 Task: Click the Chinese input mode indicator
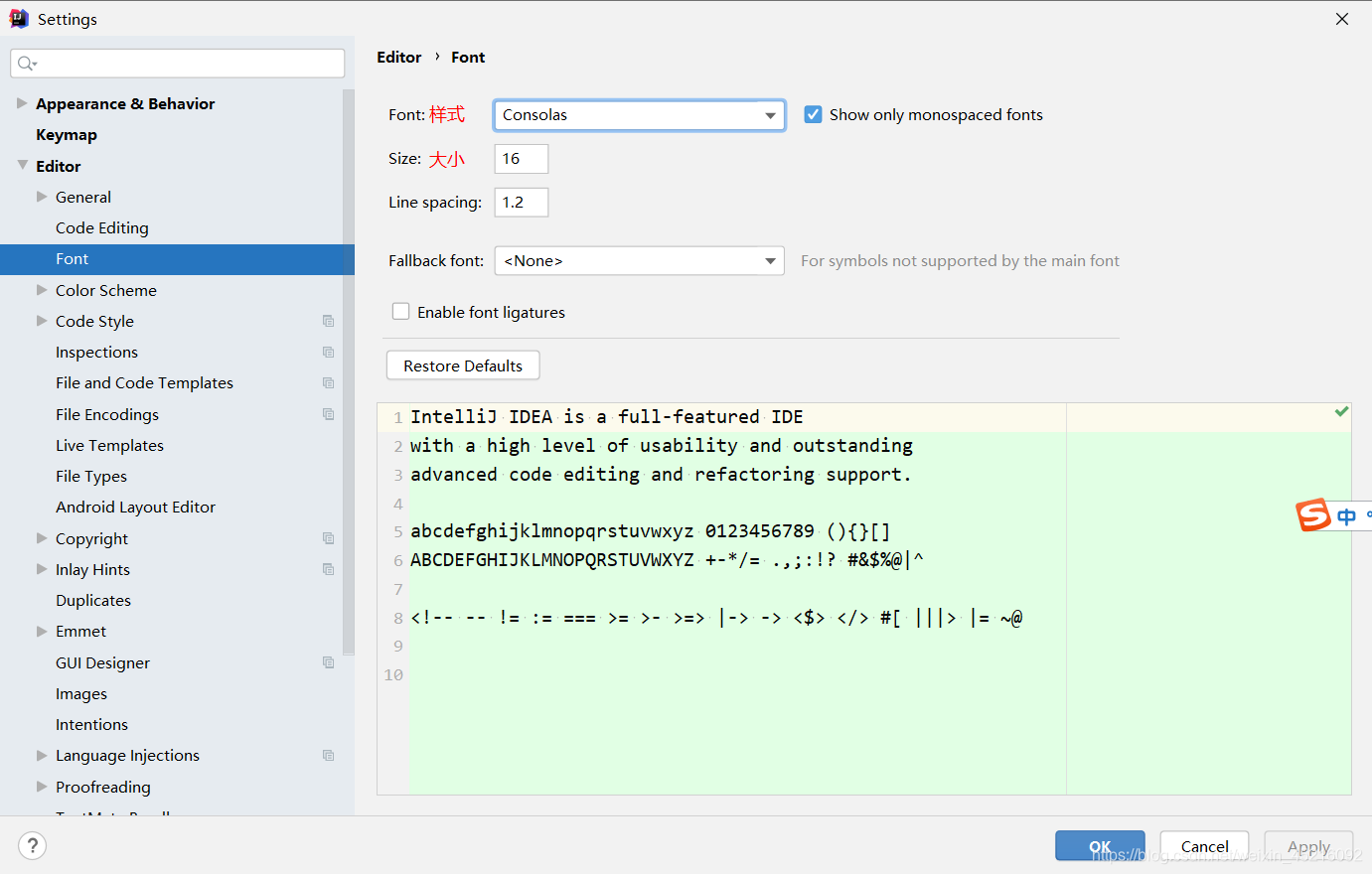(x=1347, y=516)
